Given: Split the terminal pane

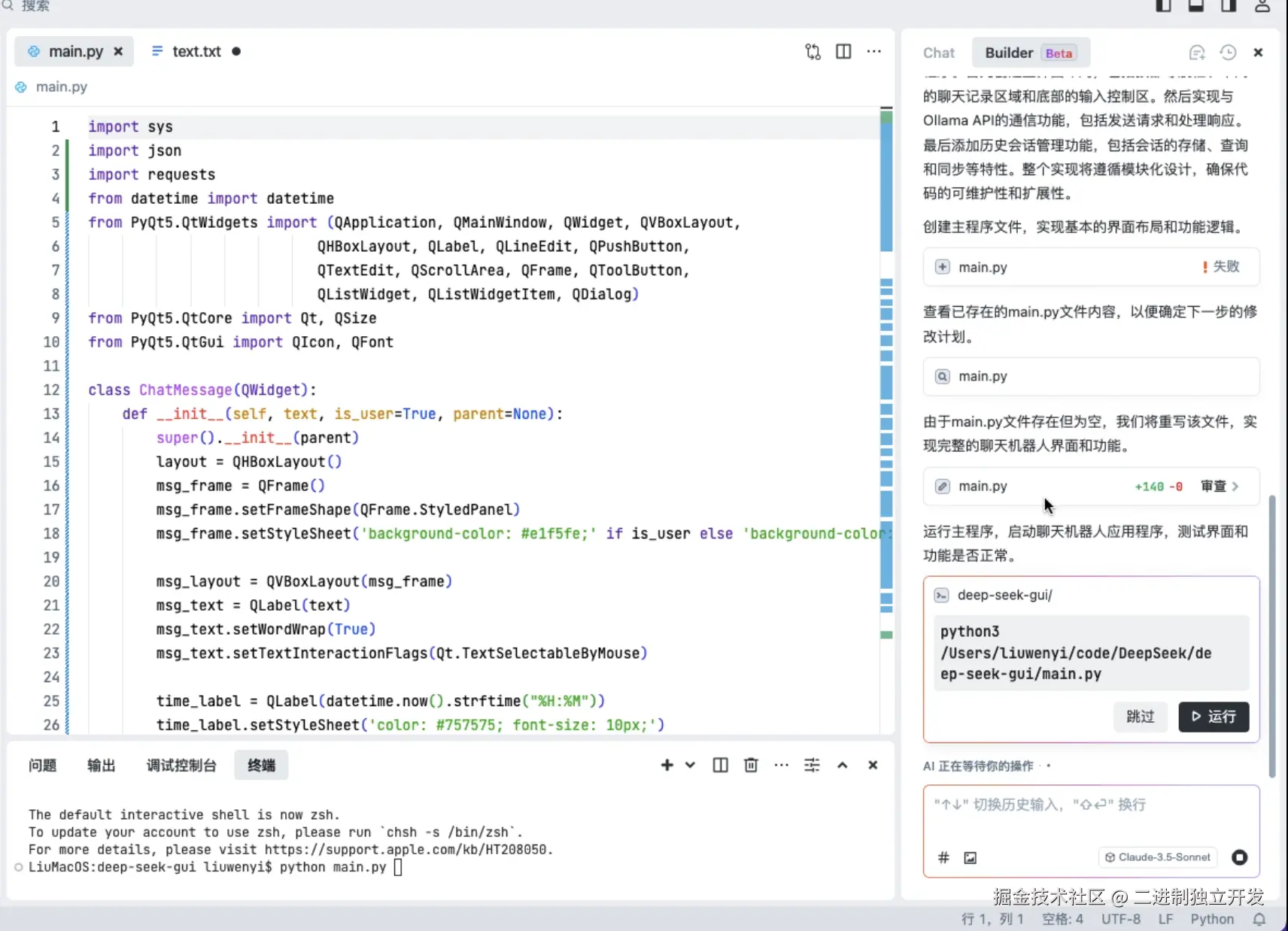Looking at the screenshot, I should coord(720,766).
